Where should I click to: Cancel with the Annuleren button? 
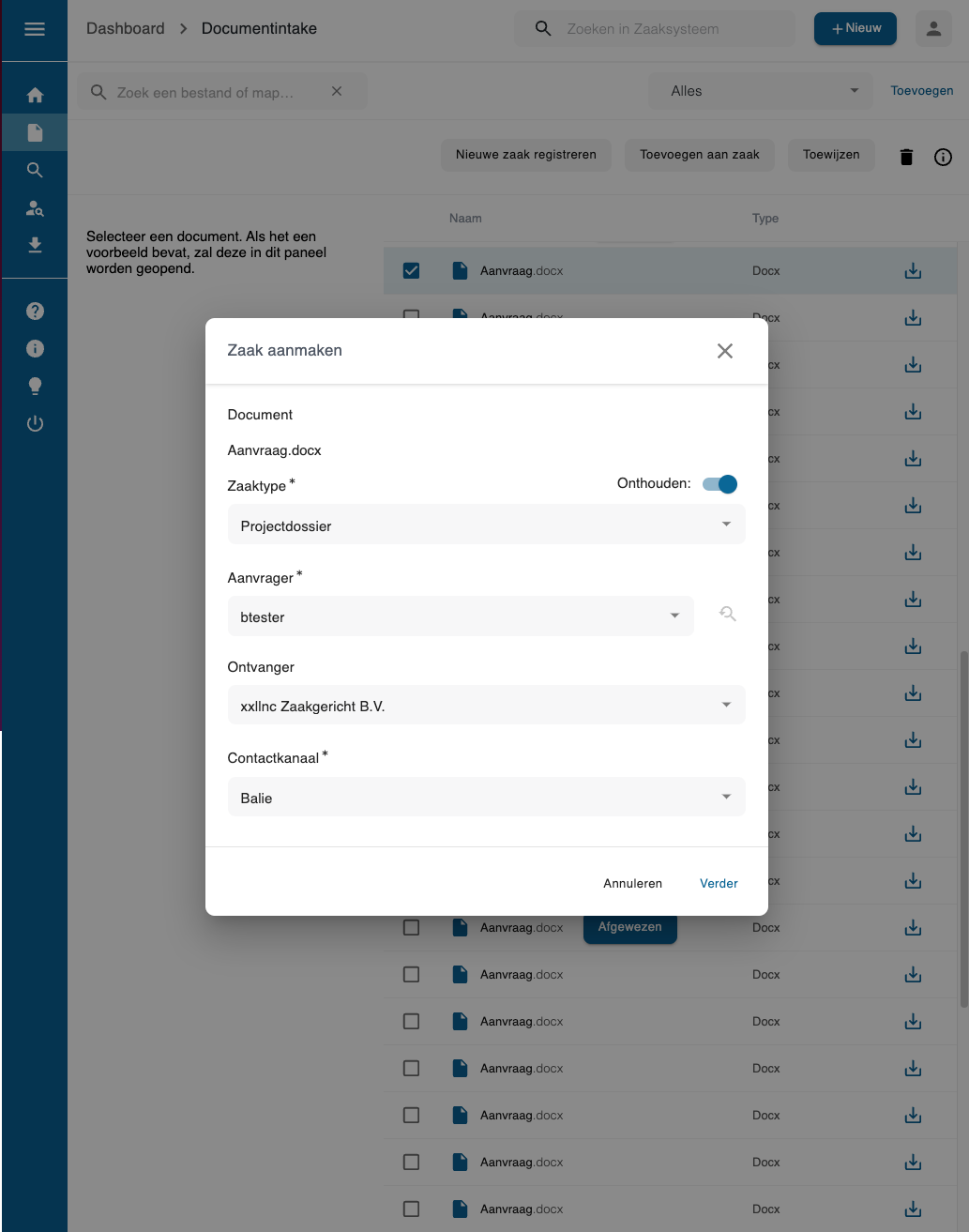coord(633,883)
